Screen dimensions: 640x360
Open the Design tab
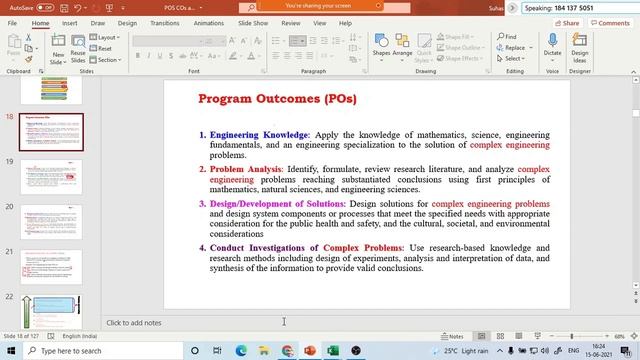(127, 23)
